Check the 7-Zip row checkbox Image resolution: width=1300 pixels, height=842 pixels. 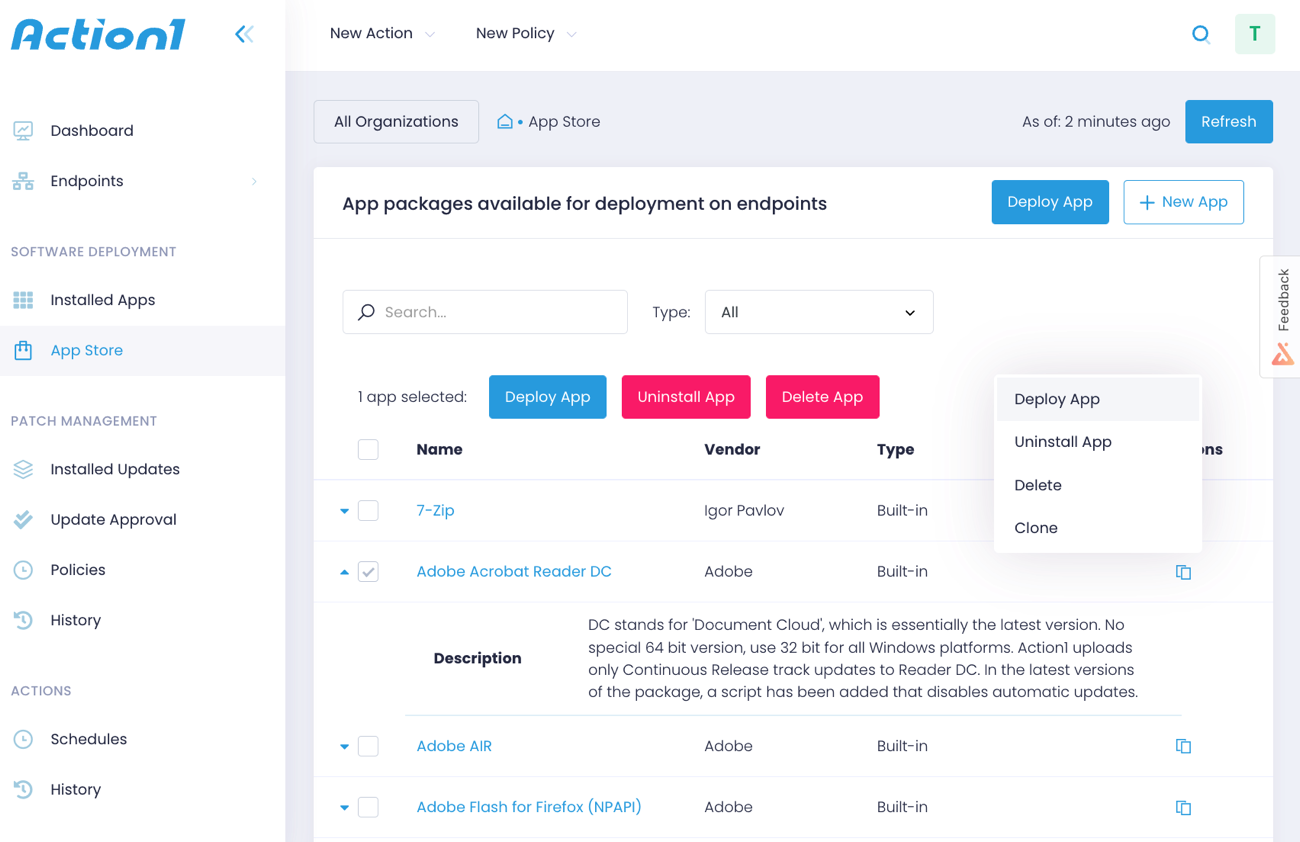pos(368,510)
